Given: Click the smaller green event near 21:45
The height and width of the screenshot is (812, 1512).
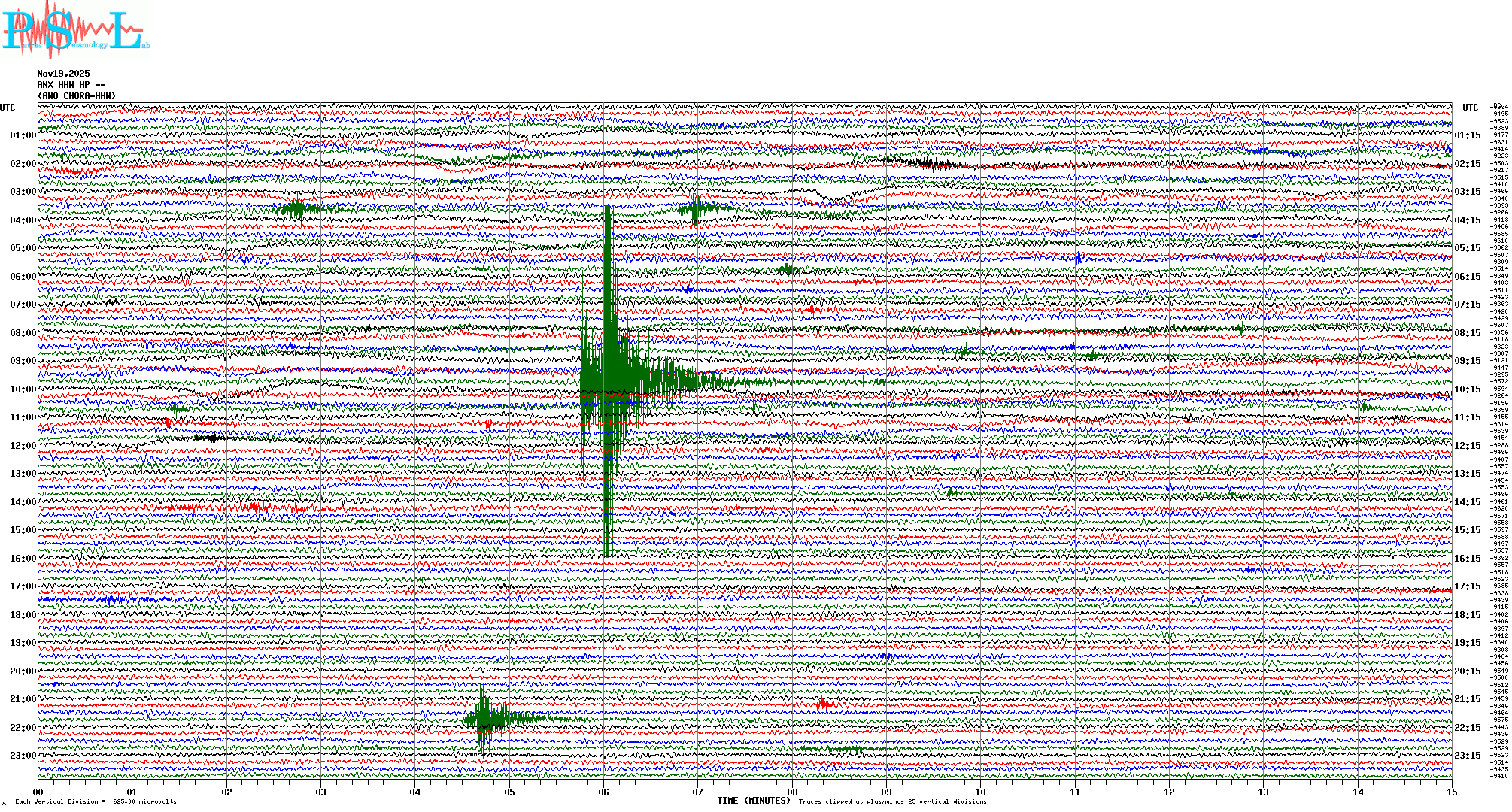Looking at the screenshot, I should pyautogui.click(x=485, y=718).
